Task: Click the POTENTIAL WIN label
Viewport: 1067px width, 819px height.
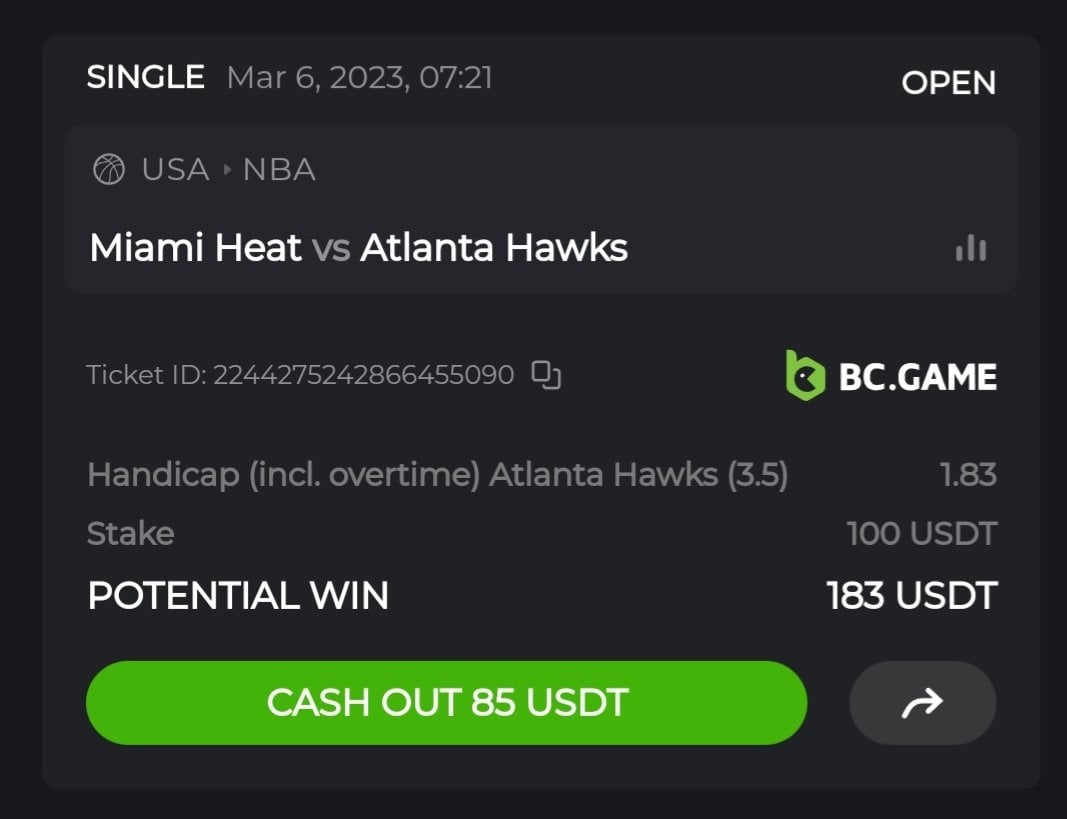Action: (238, 596)
